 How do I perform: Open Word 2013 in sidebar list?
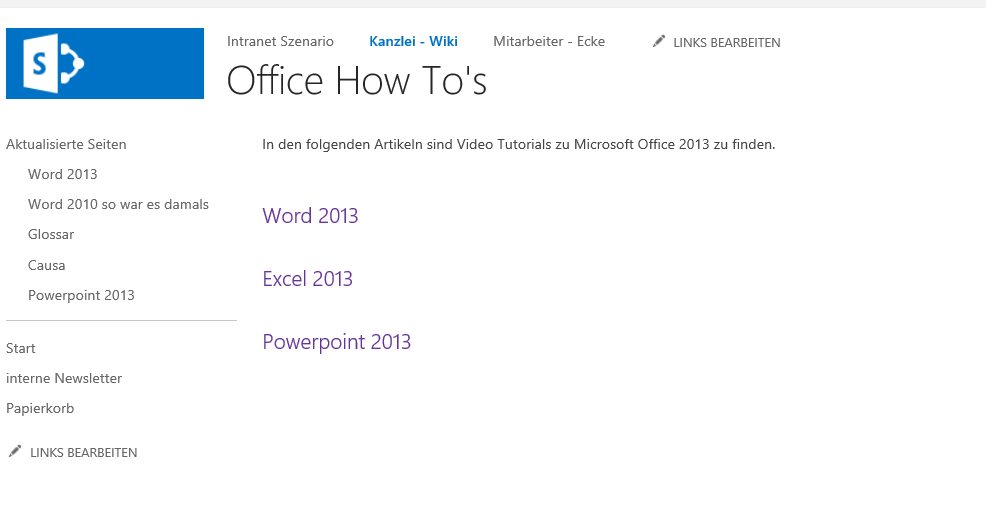[63, 174]
